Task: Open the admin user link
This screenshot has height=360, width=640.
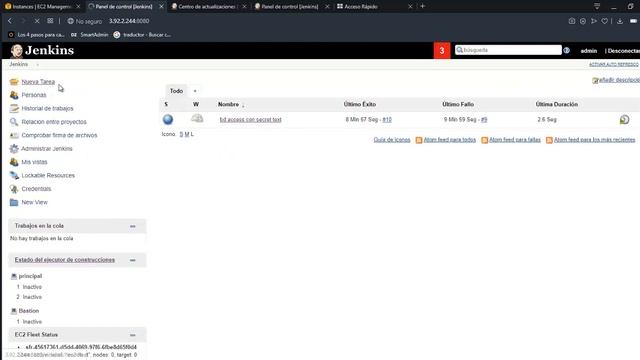Action: 589,51
